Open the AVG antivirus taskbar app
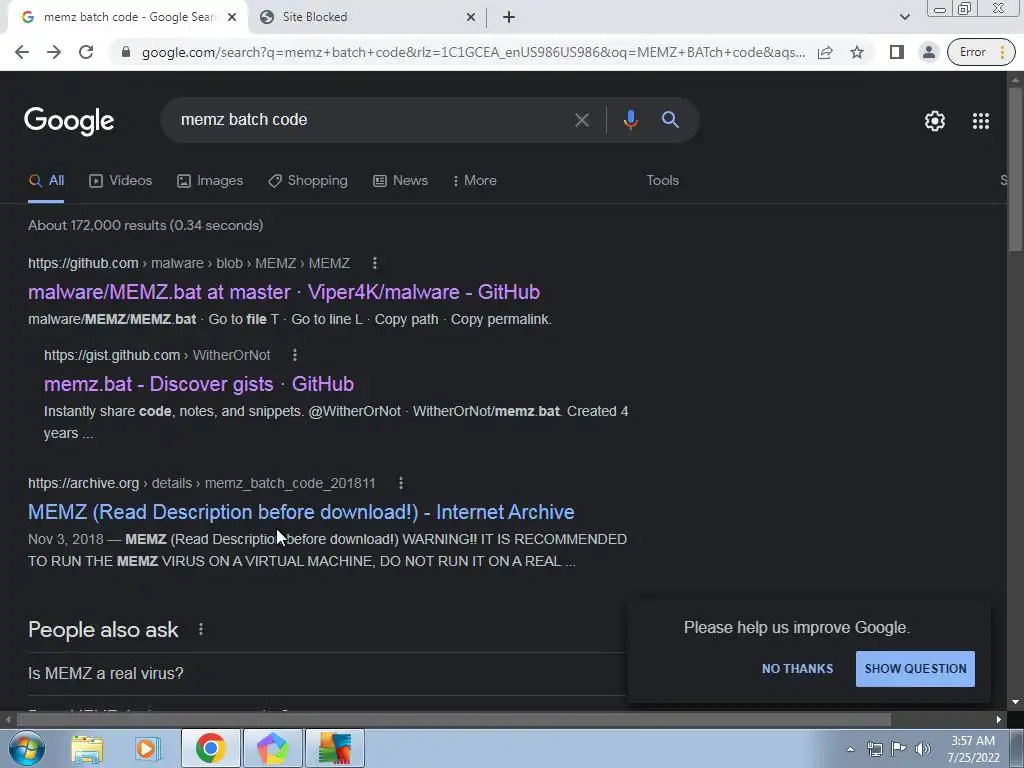This screenshot has width=1024, height=768. coord(334,748)
